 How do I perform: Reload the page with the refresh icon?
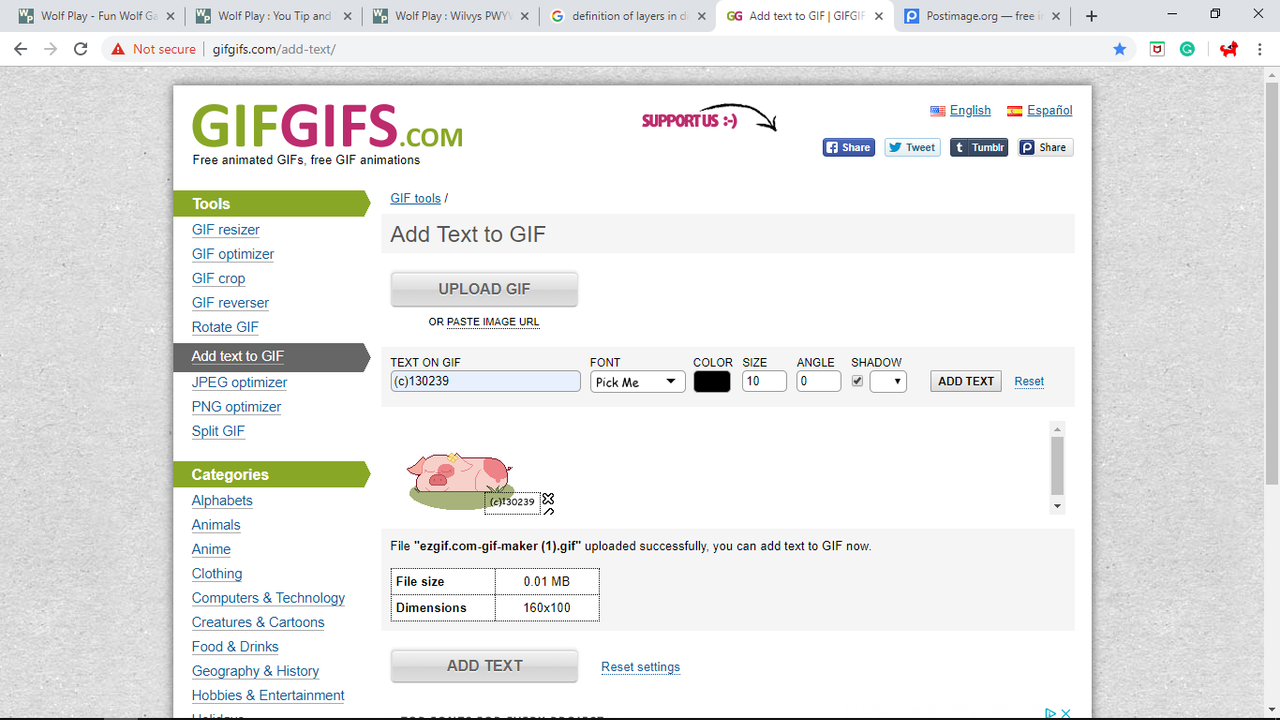click(81, 49)
